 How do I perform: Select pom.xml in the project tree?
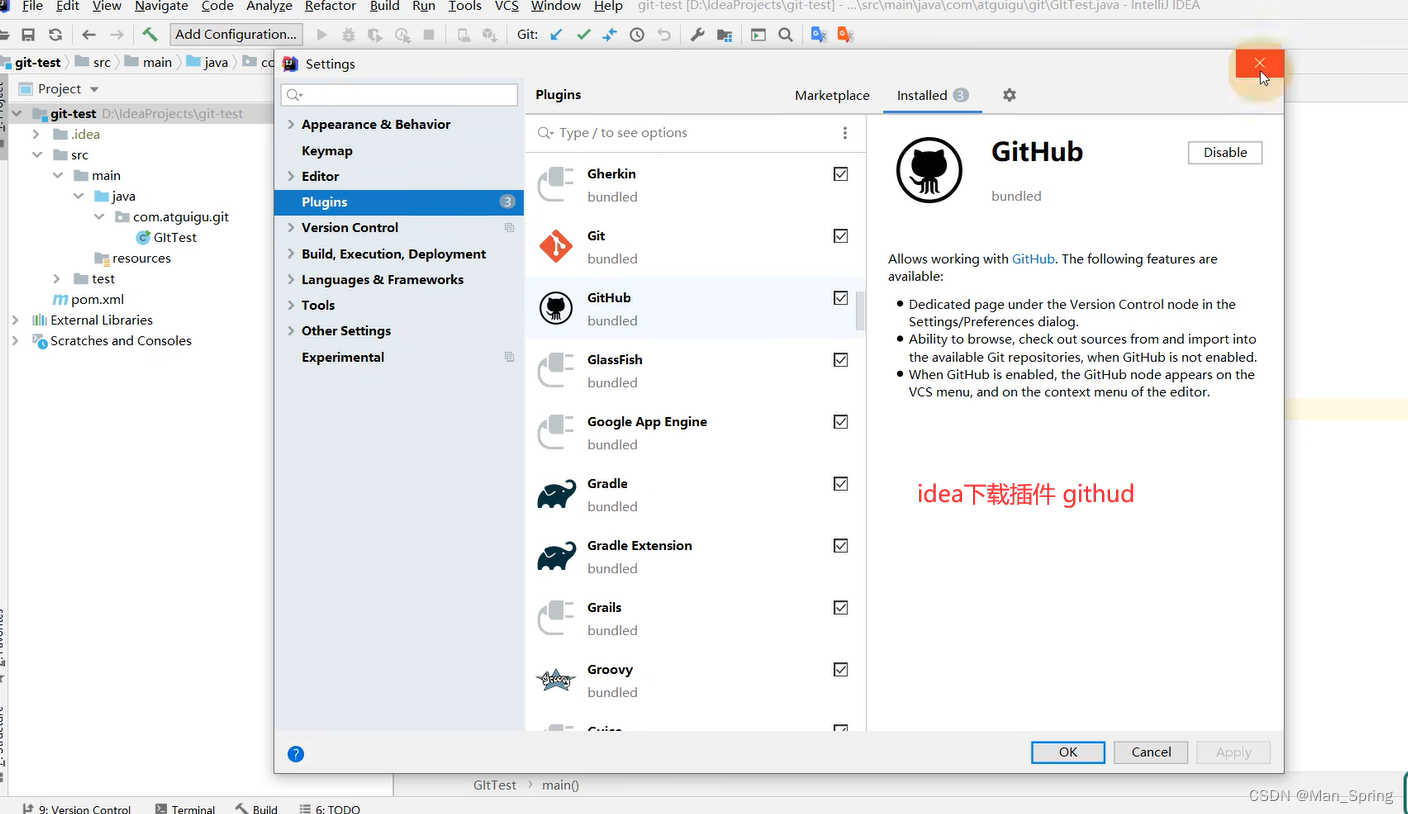97,299
